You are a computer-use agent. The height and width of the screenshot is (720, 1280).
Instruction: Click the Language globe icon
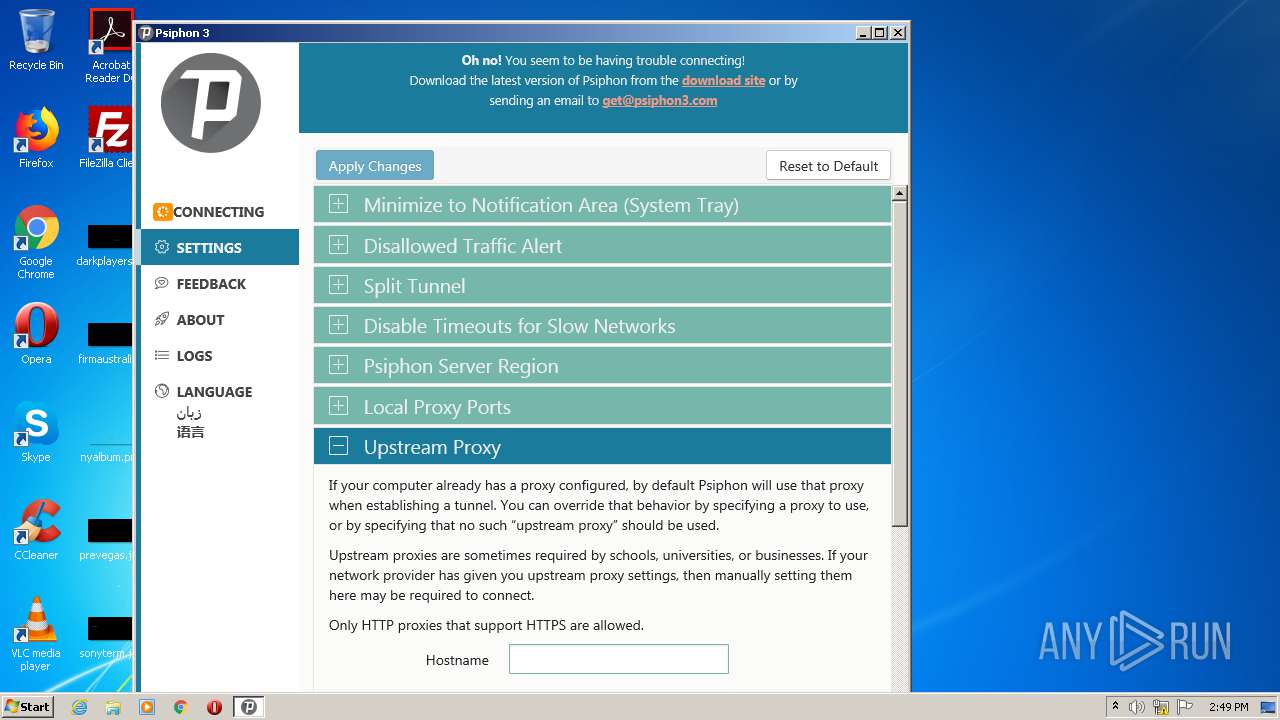coord(162,392)
